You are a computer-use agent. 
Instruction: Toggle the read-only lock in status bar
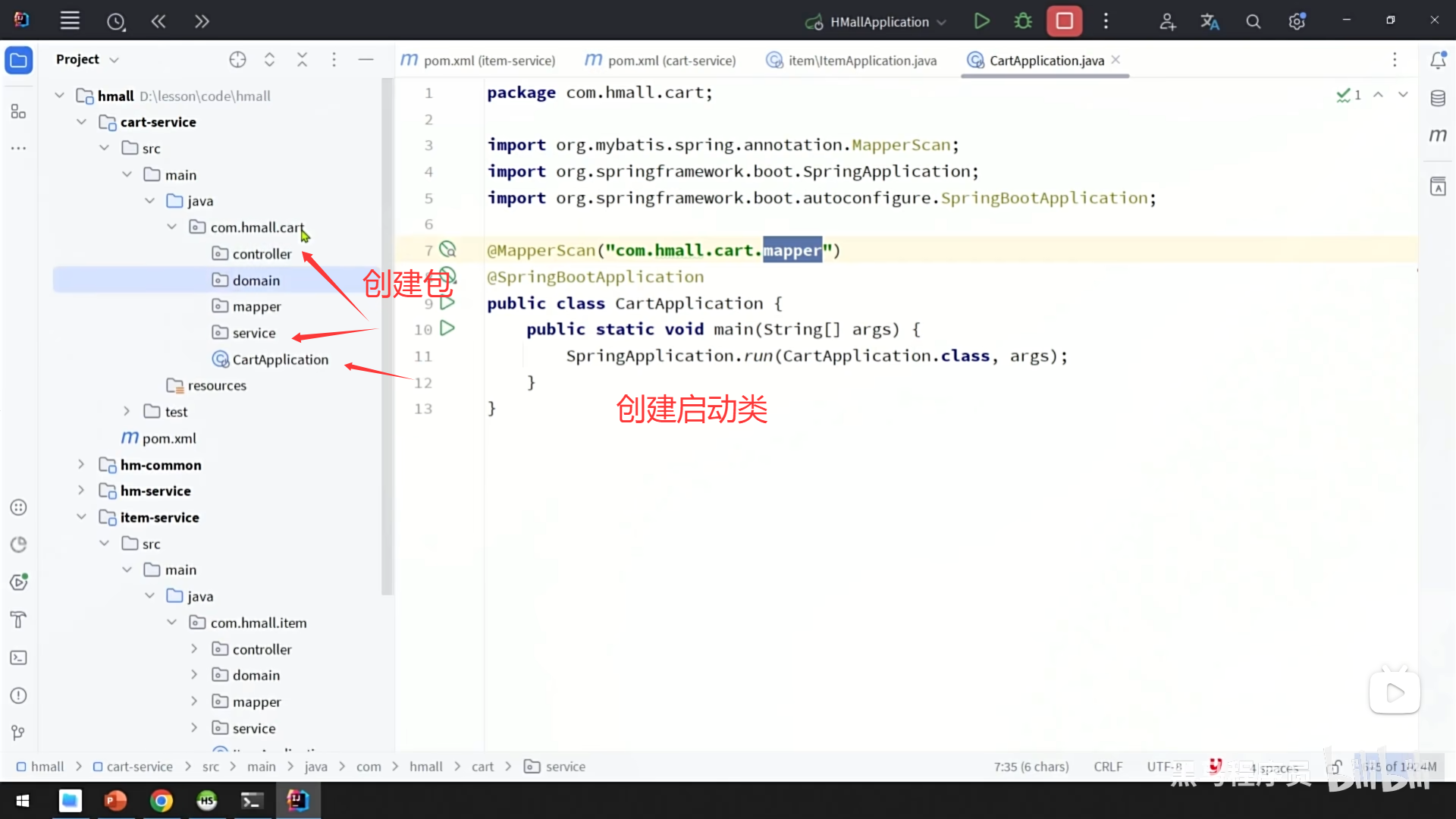[x=1335, y=767]
